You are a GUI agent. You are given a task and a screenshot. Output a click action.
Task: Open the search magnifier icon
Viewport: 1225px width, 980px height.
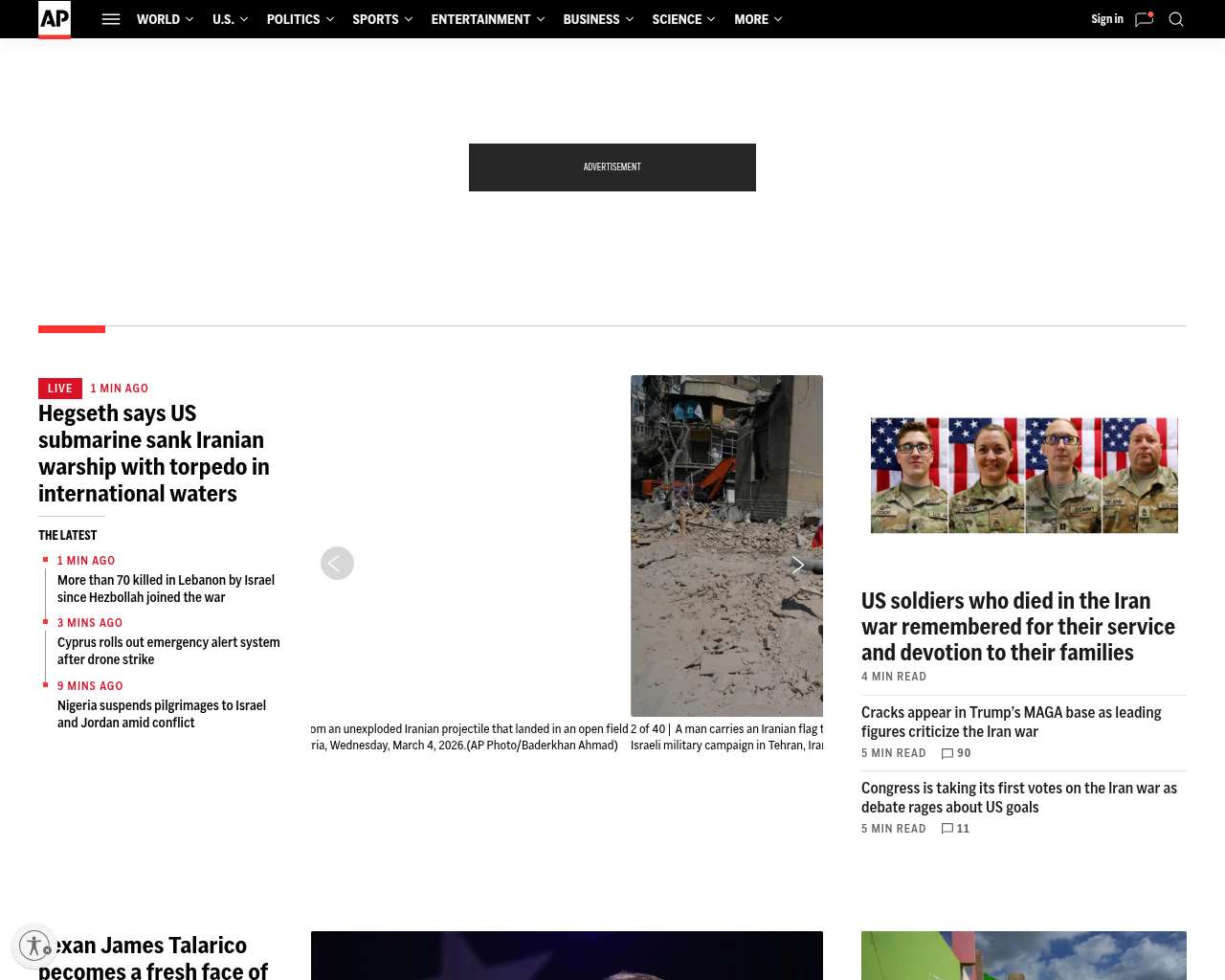pos(1176,19)
